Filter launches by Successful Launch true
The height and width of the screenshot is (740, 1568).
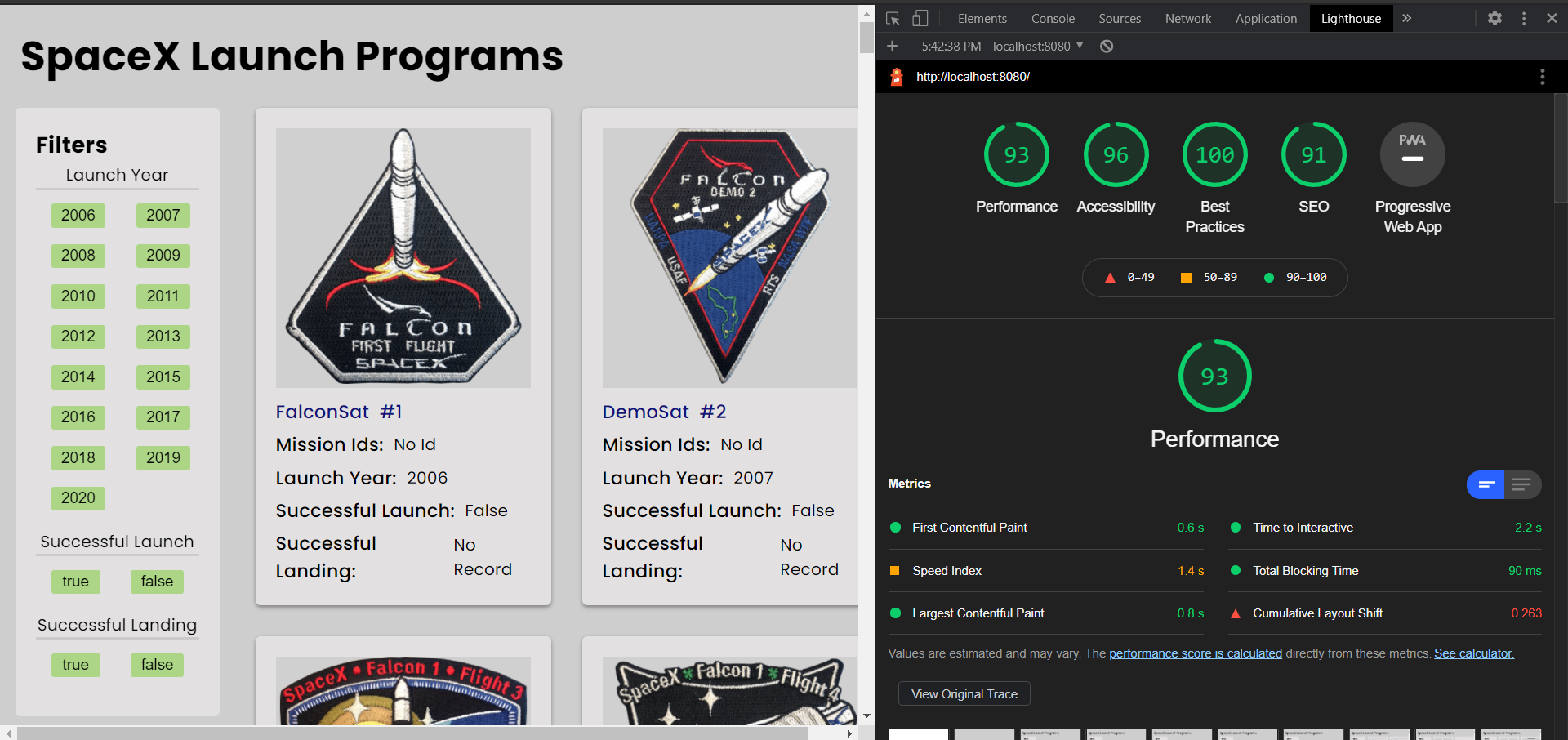coord(76,582)
